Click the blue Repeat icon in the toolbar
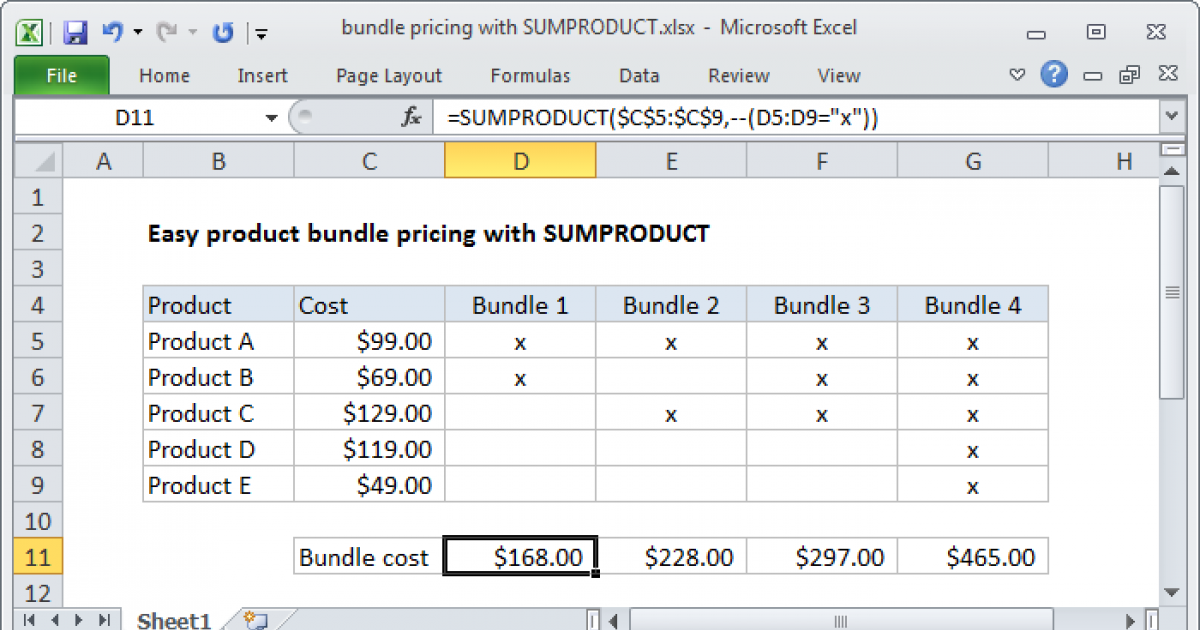 (222, 29)
